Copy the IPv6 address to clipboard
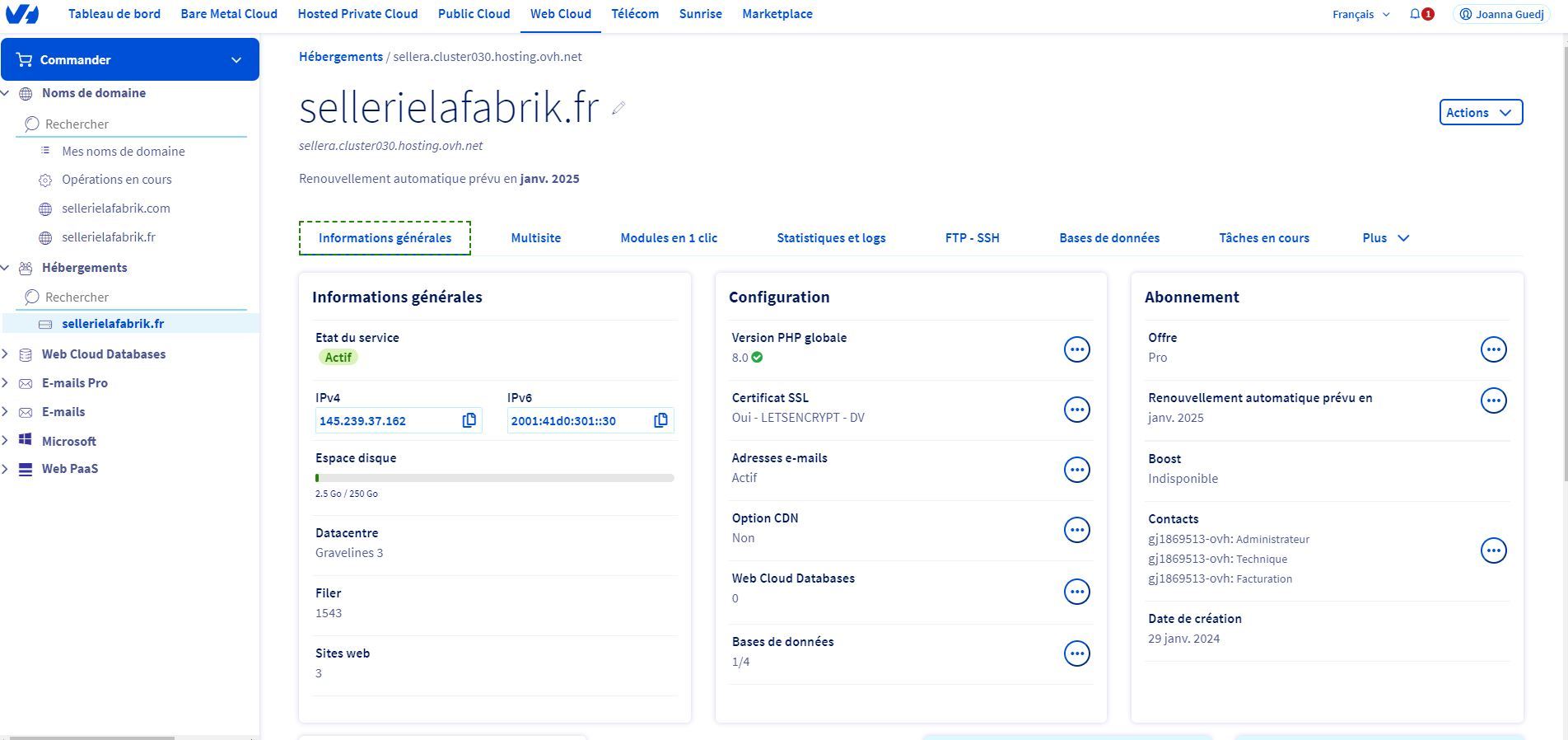Viewport: 1568px width, 740px height. (660, 420)
